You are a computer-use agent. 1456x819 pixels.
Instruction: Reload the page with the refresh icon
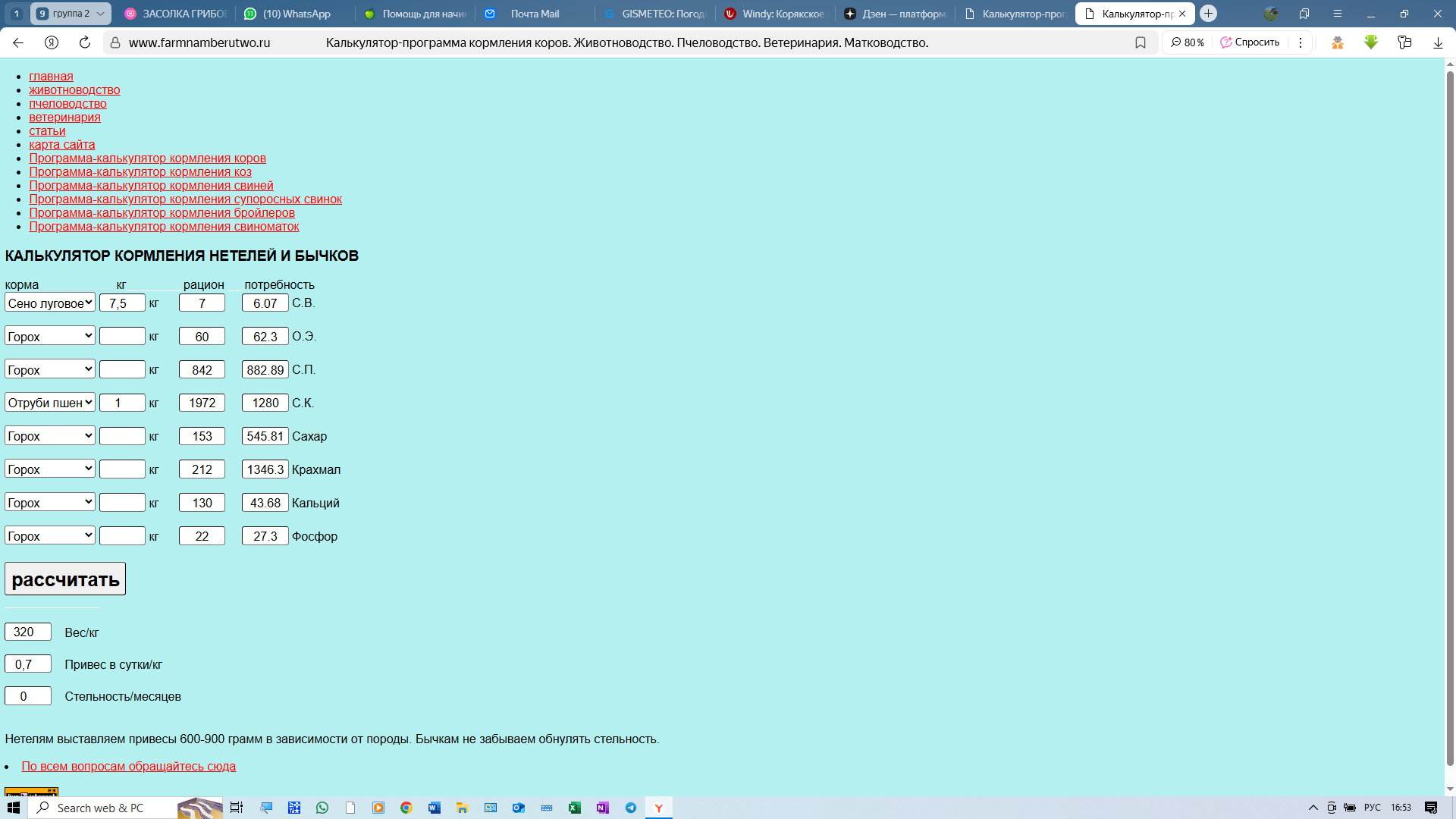coord(85,42)
